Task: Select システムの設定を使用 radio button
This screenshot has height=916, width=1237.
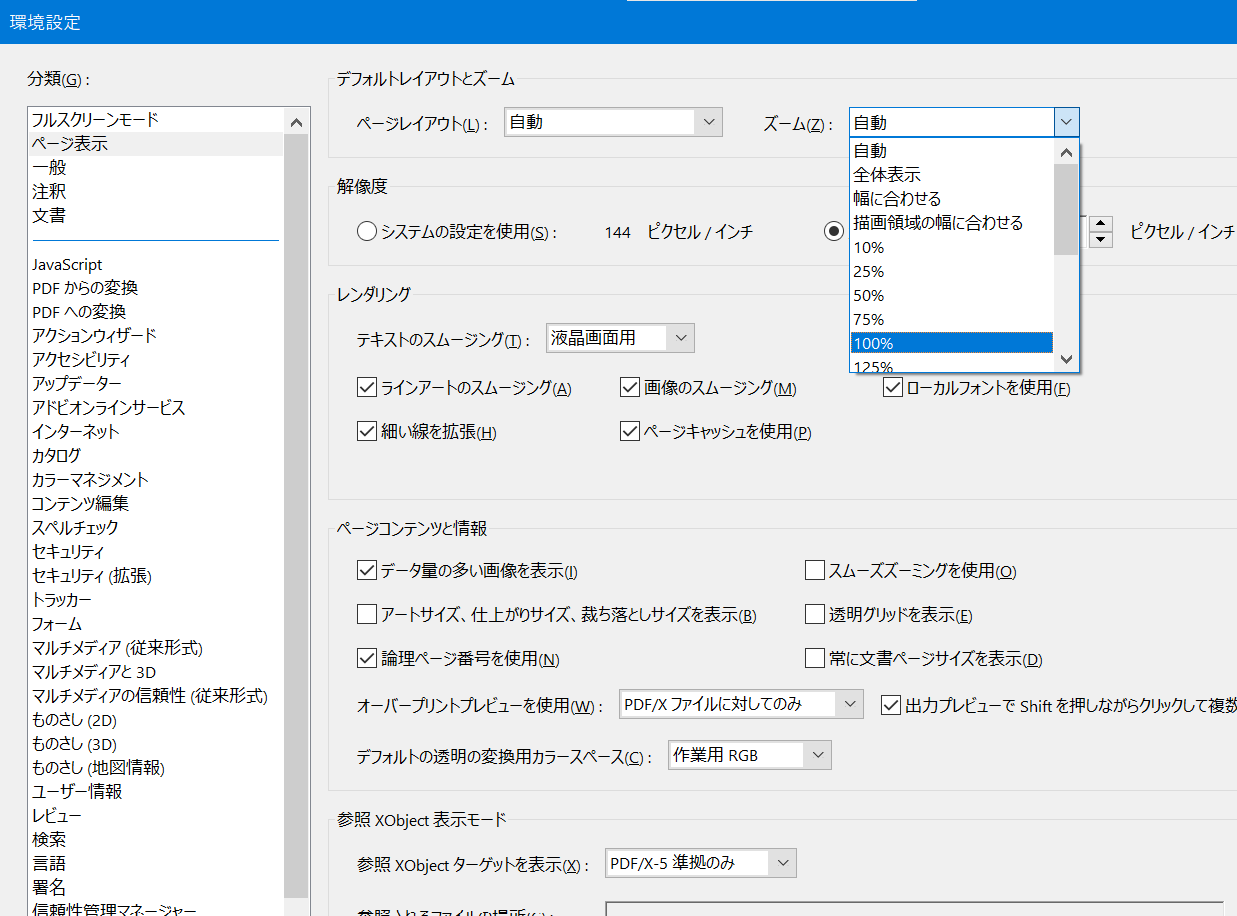Action: tap(366, 232)
